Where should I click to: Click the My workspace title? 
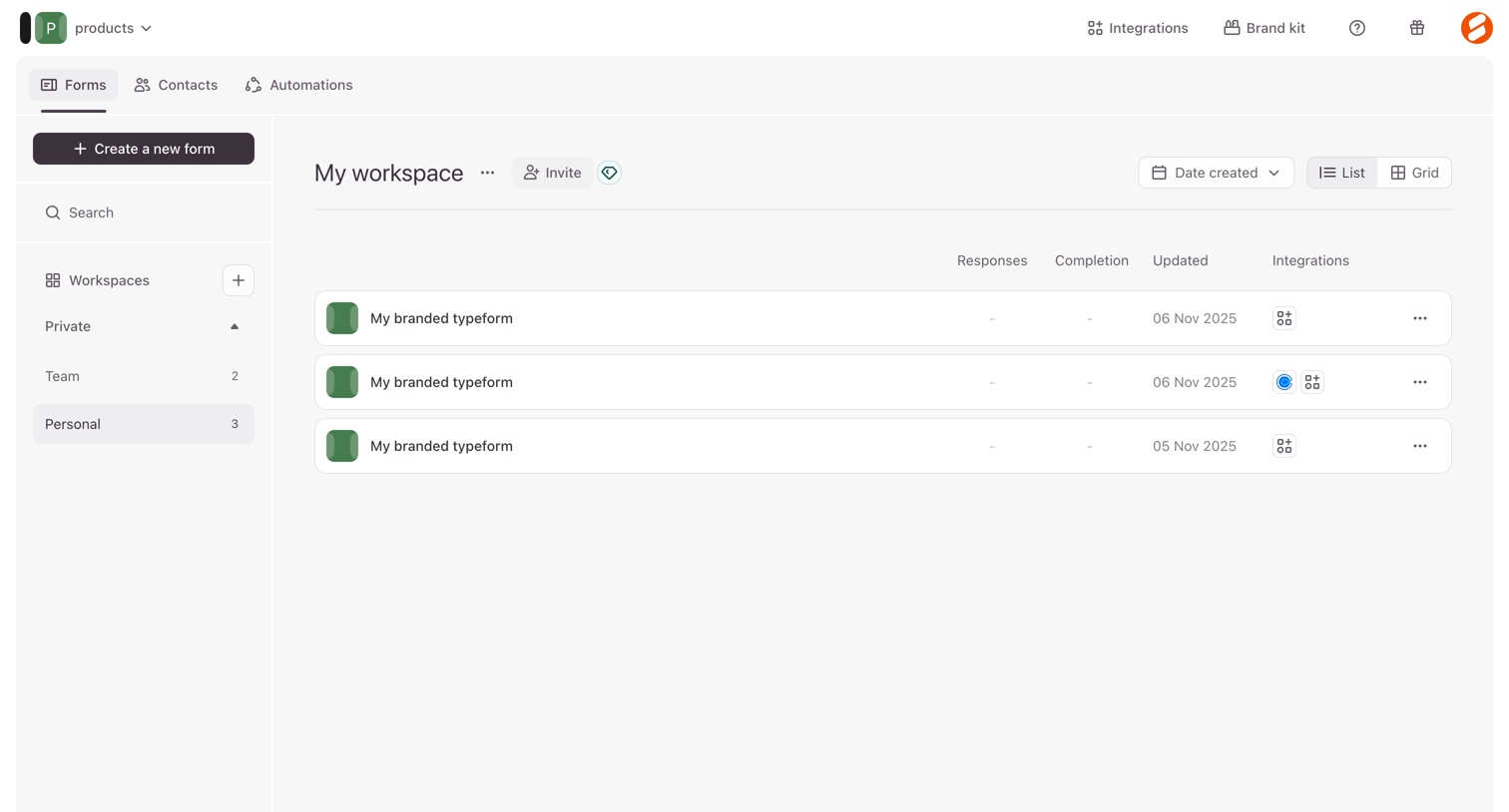[389, 173]
